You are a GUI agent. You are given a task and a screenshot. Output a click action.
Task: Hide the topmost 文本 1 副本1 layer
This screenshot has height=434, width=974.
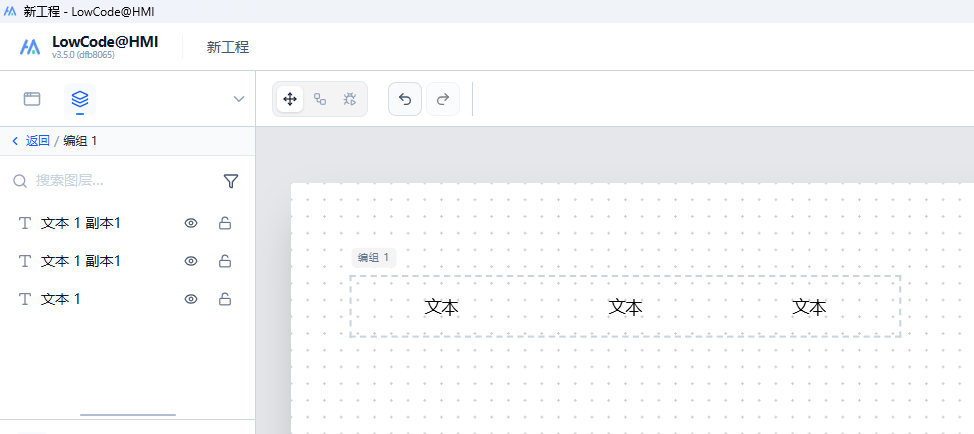point(191,224)
